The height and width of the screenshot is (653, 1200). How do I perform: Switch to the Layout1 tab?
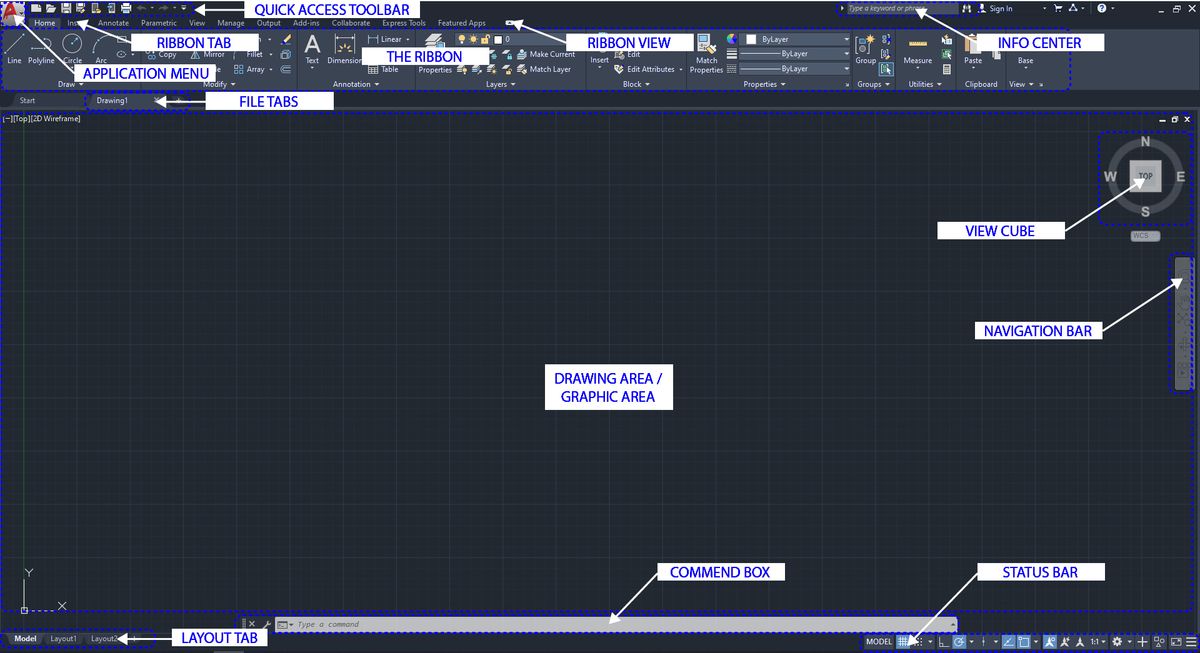(63, 639)
